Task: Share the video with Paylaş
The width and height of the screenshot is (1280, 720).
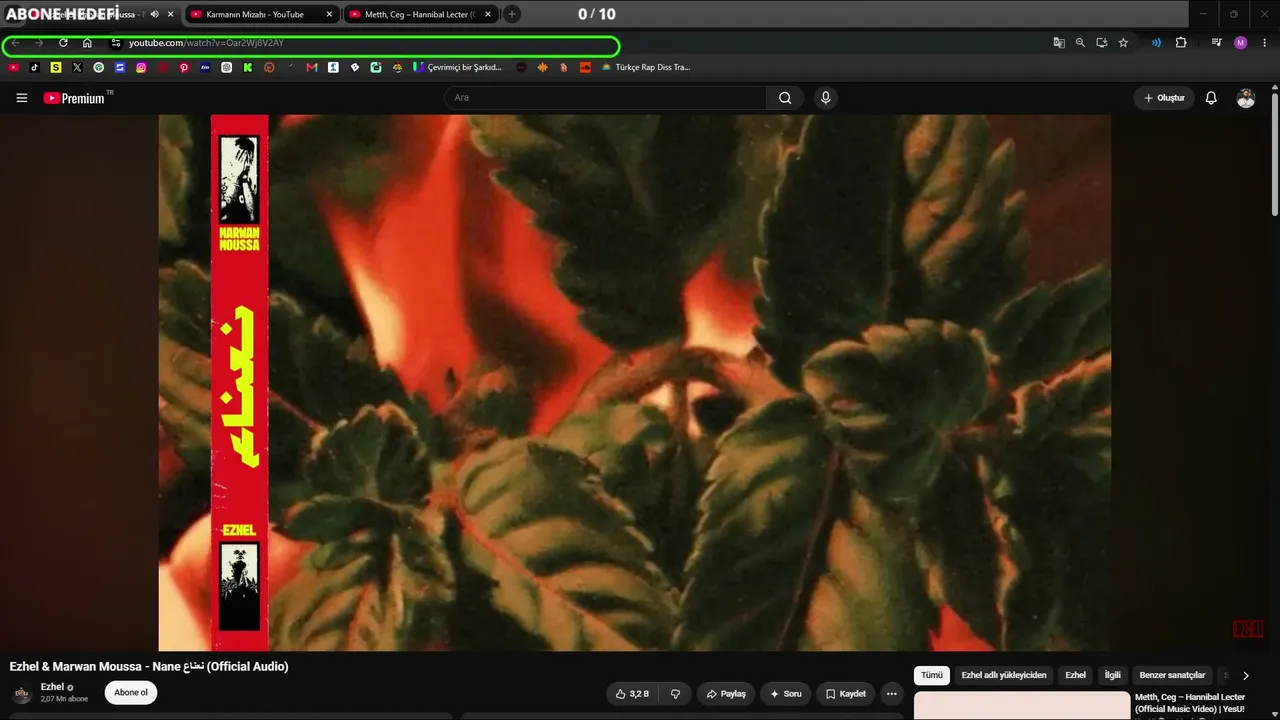Action: [726, 694]
